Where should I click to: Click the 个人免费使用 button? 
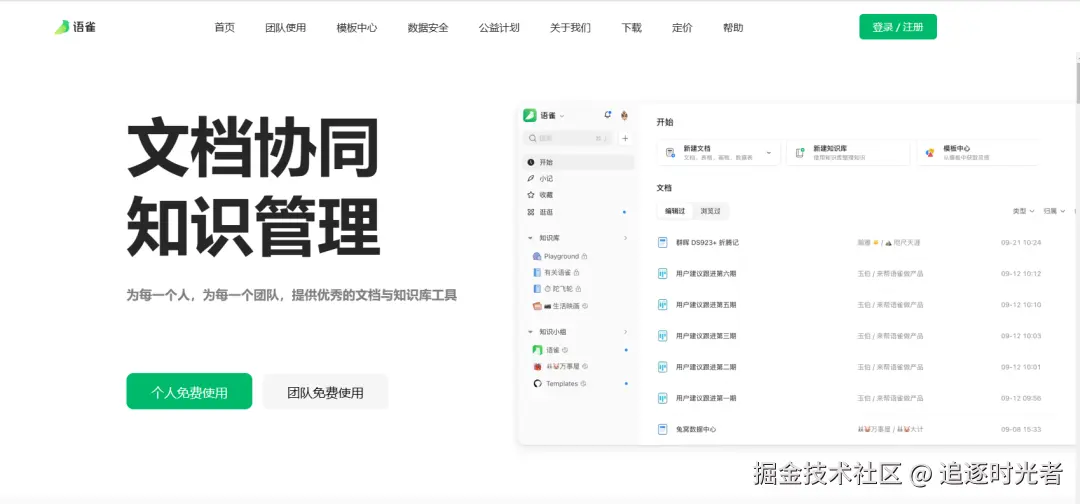pos(189,391)
